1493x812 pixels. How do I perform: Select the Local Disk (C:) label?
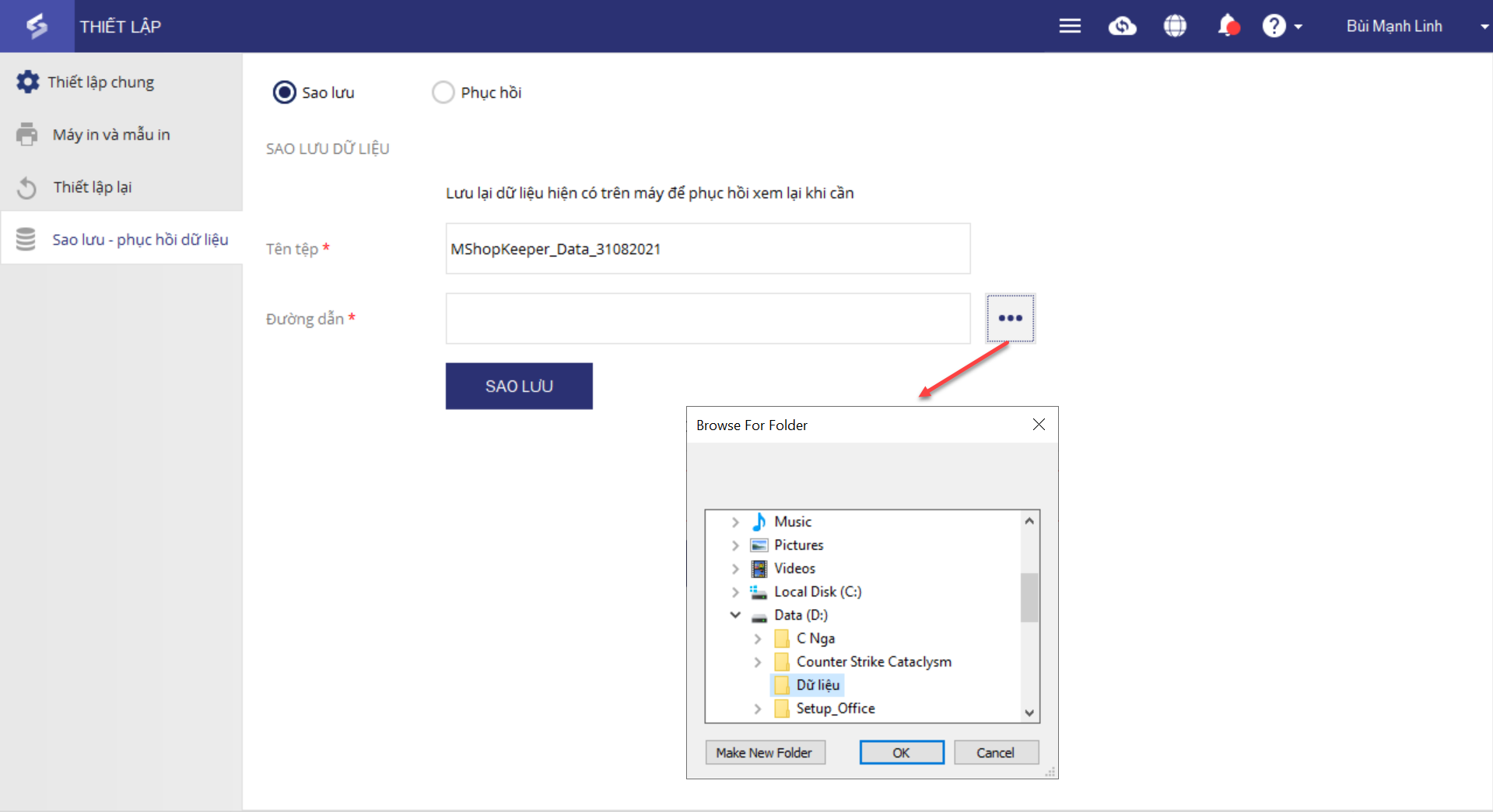click(x=818, y=592)
